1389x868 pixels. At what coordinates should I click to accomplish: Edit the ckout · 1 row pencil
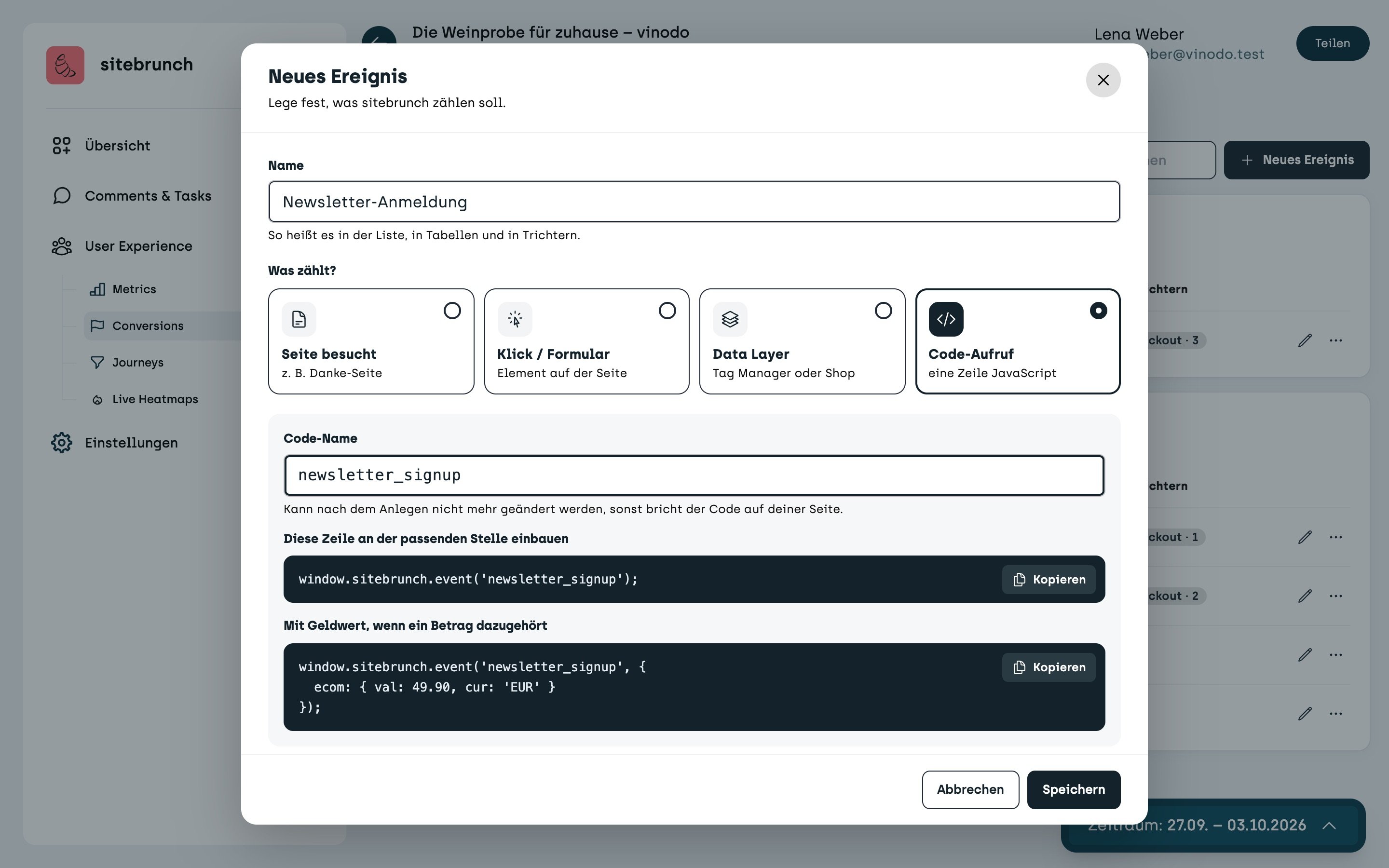pyautogui.click(x=1305, y=537)
